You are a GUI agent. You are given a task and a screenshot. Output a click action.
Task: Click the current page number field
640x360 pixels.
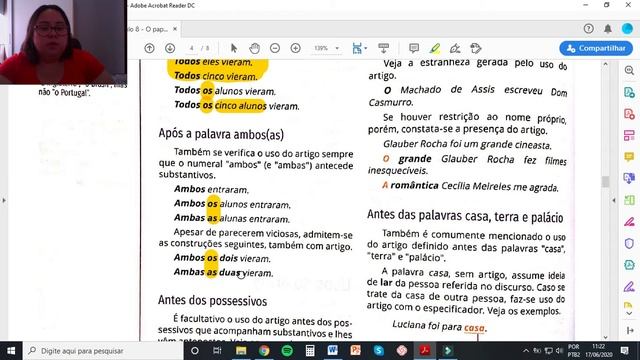coord(191,48)
